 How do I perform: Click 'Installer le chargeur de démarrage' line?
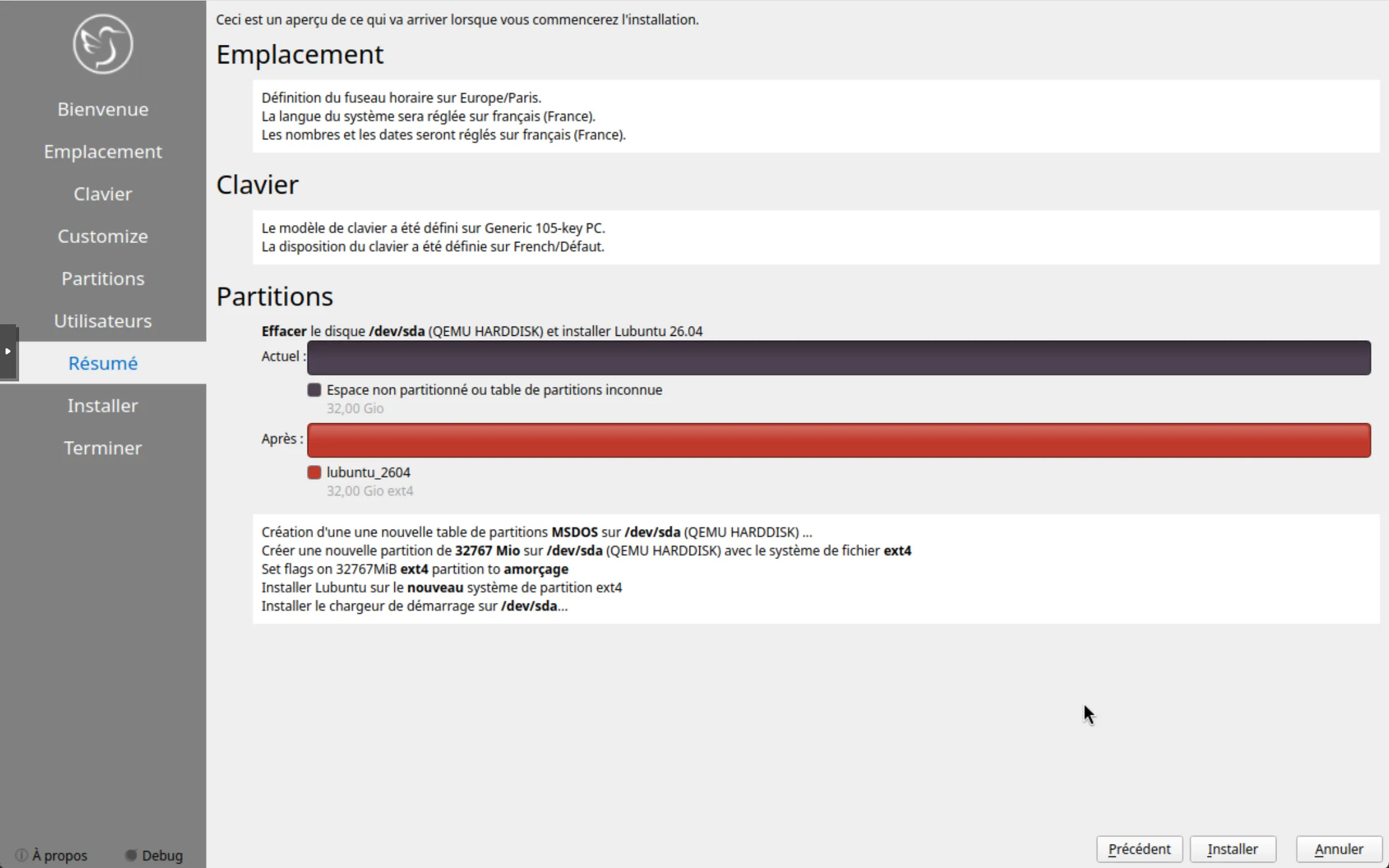pos(415,606)
